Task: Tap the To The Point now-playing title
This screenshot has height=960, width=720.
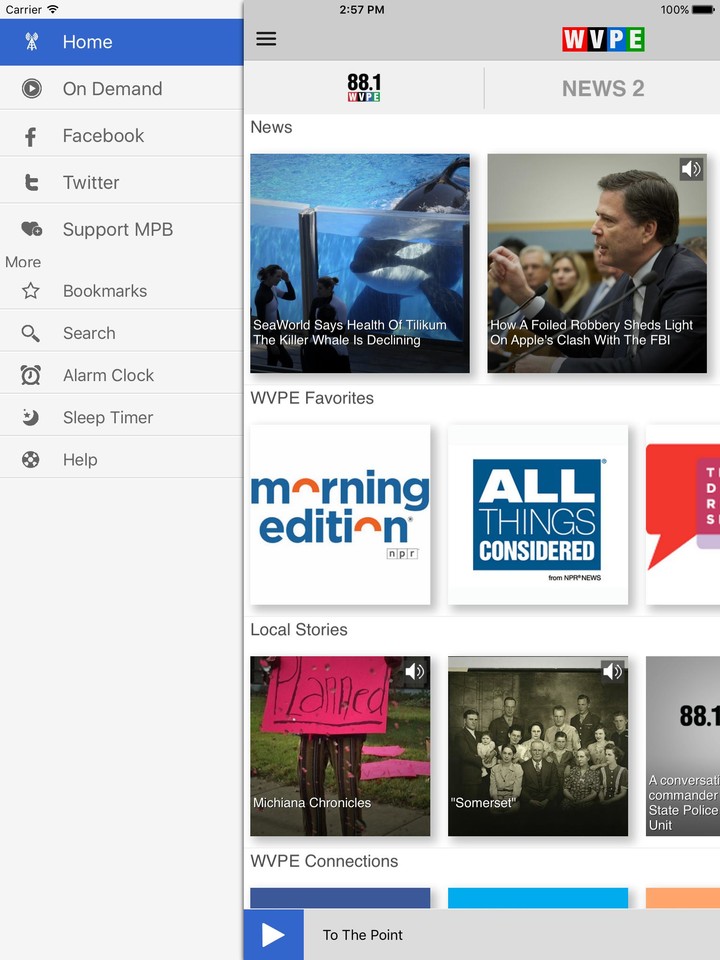Action: [x=362, y=935]
